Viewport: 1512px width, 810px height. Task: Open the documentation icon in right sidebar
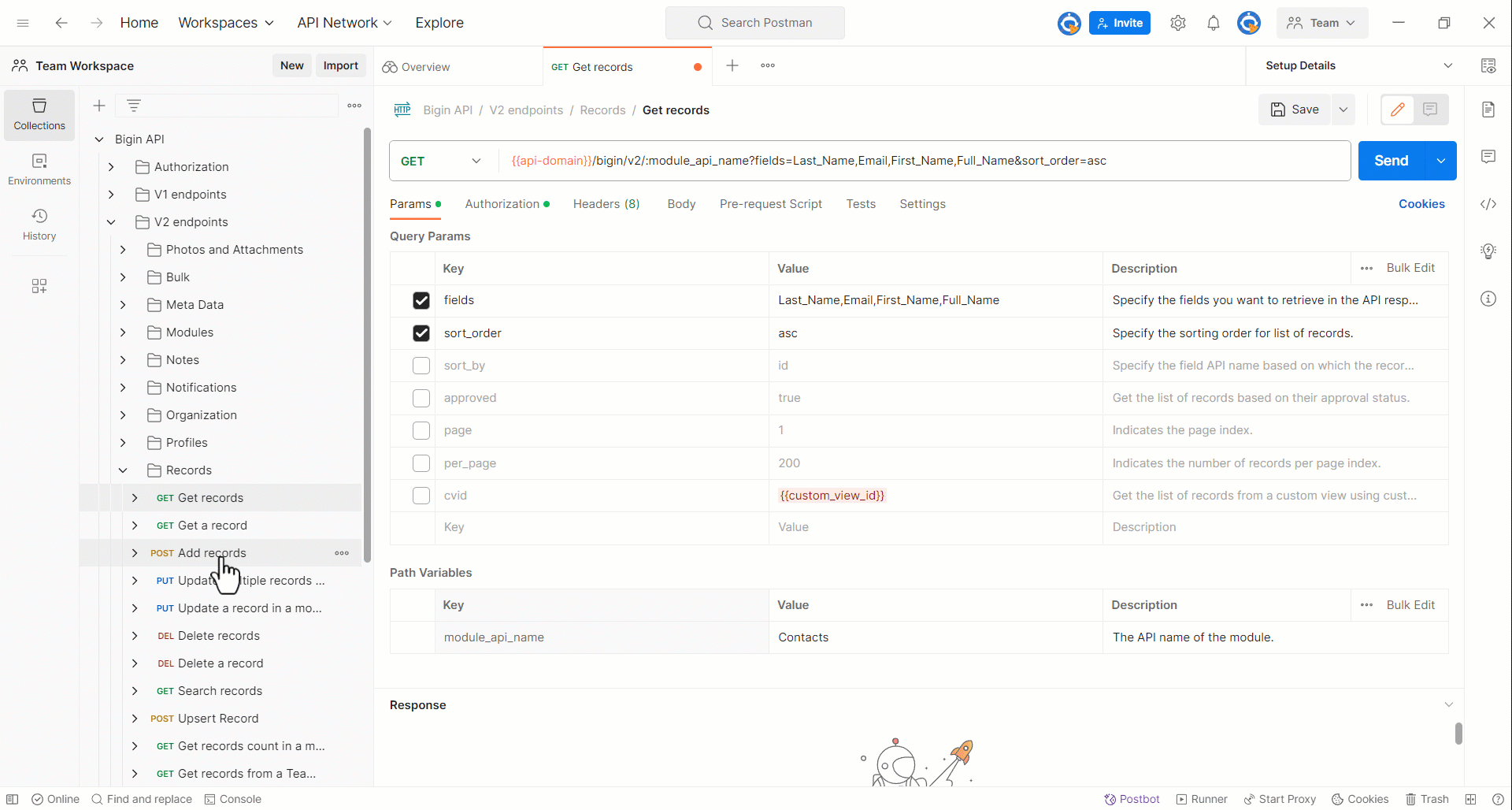1488,110
